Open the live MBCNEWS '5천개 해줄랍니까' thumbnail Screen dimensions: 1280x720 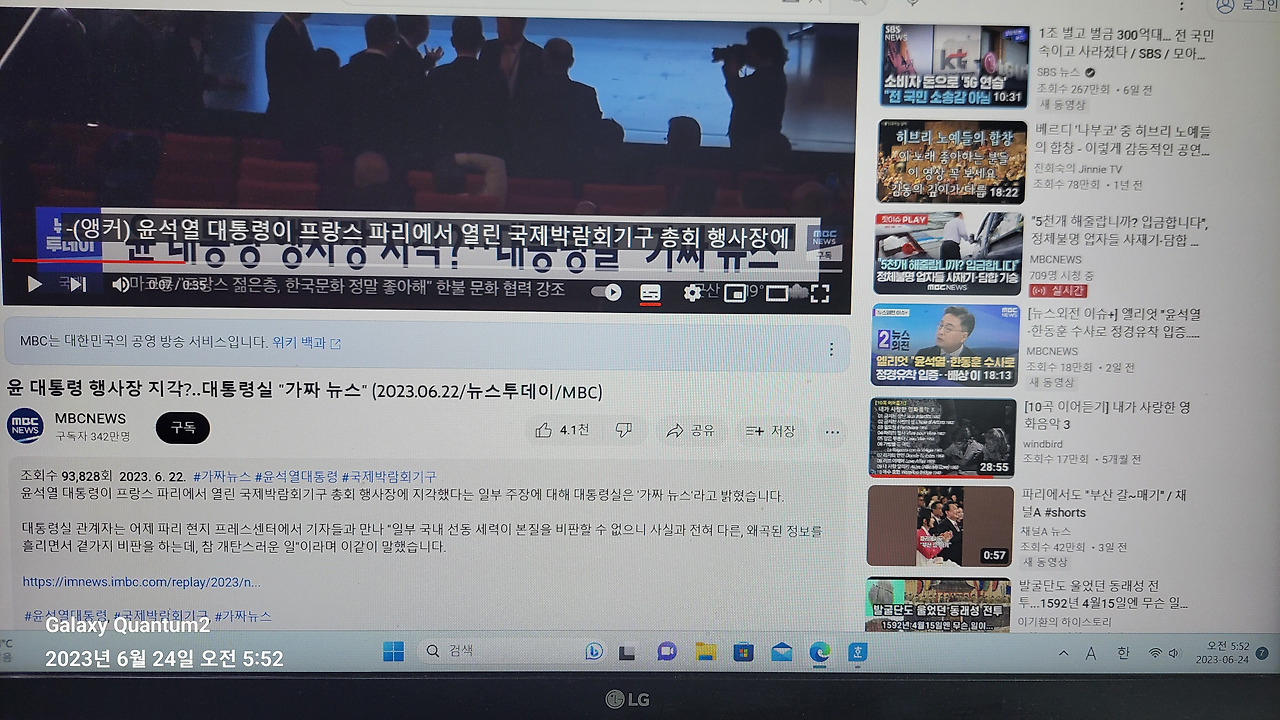click(948, 253)
